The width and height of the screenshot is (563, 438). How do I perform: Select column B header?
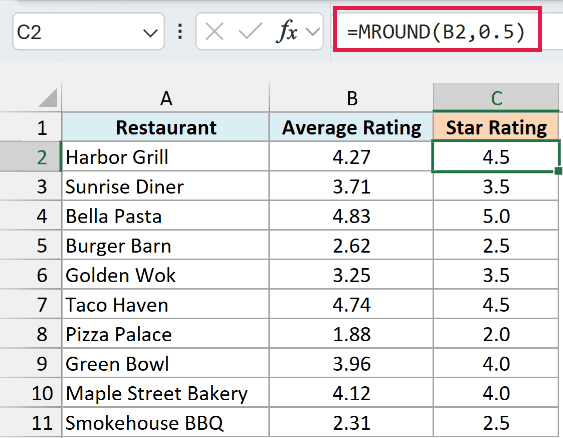[351, 98]
